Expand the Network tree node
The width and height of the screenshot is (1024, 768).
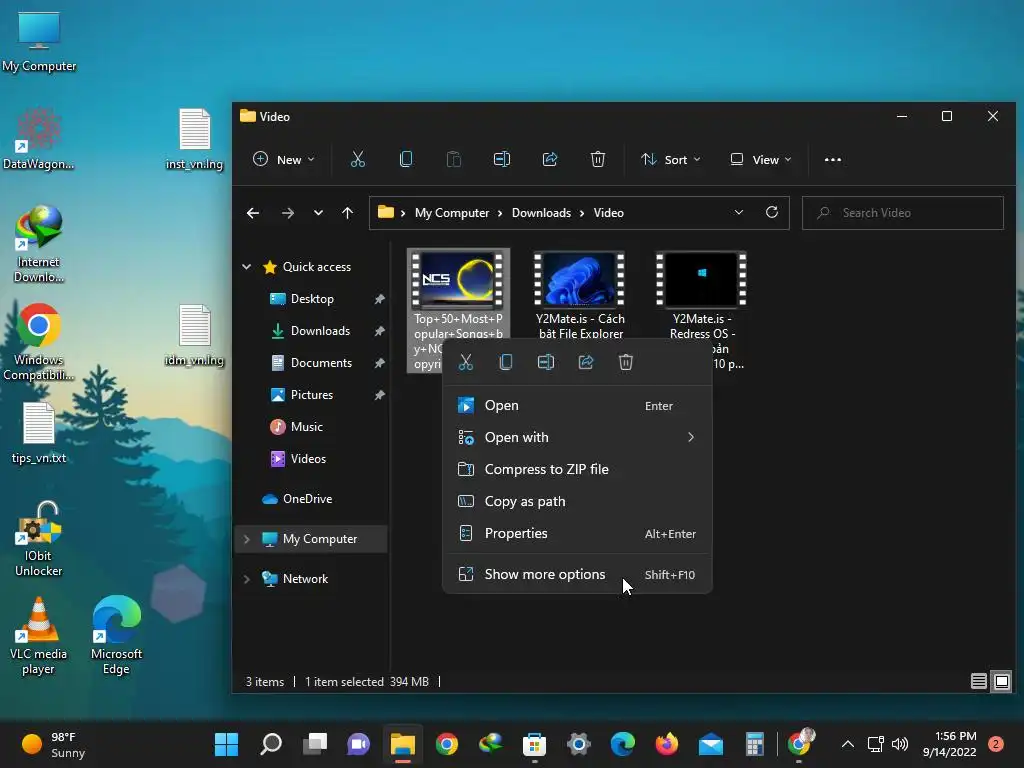[x=247, y=579]
